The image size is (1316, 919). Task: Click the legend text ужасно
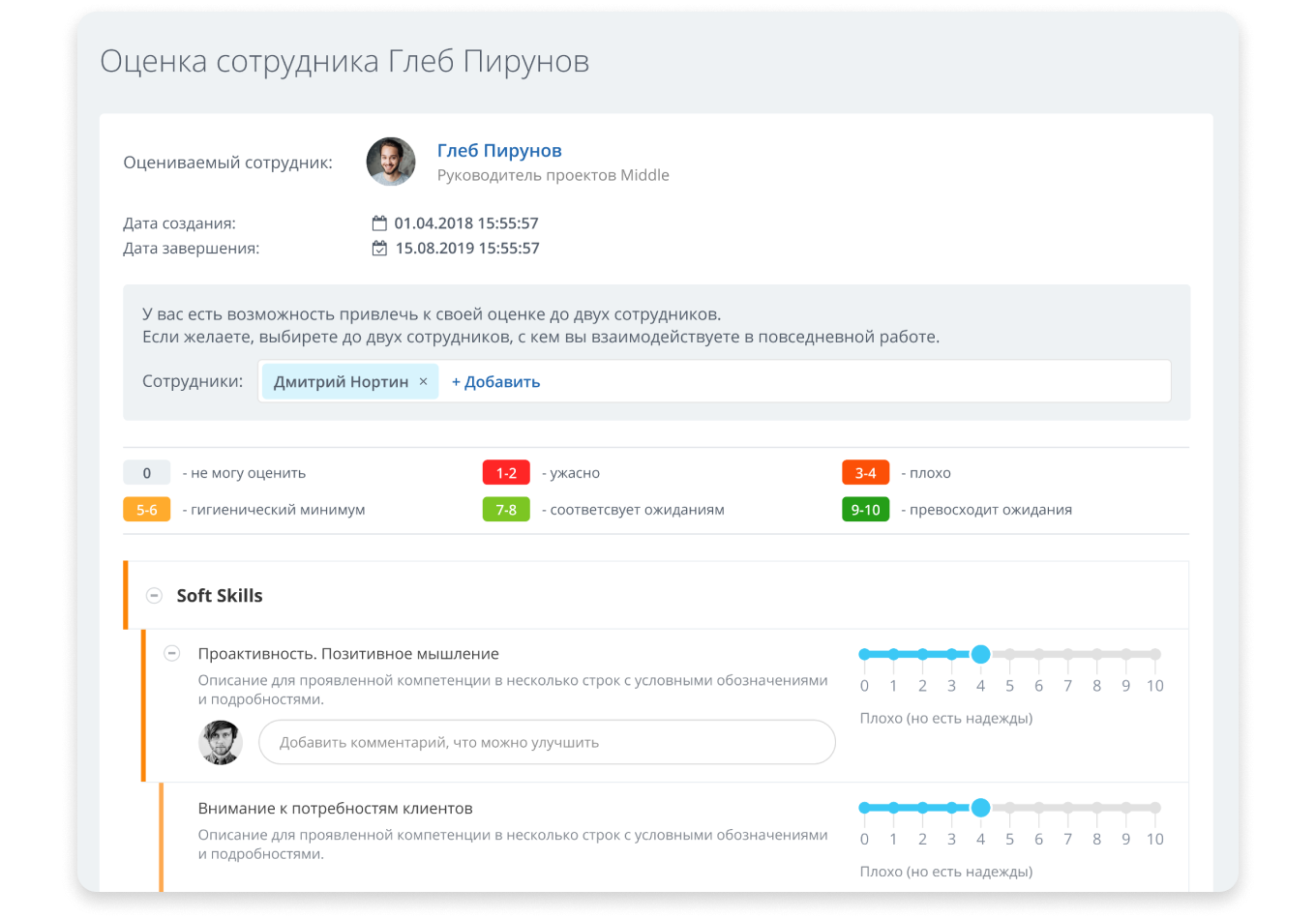pos(575,473)
